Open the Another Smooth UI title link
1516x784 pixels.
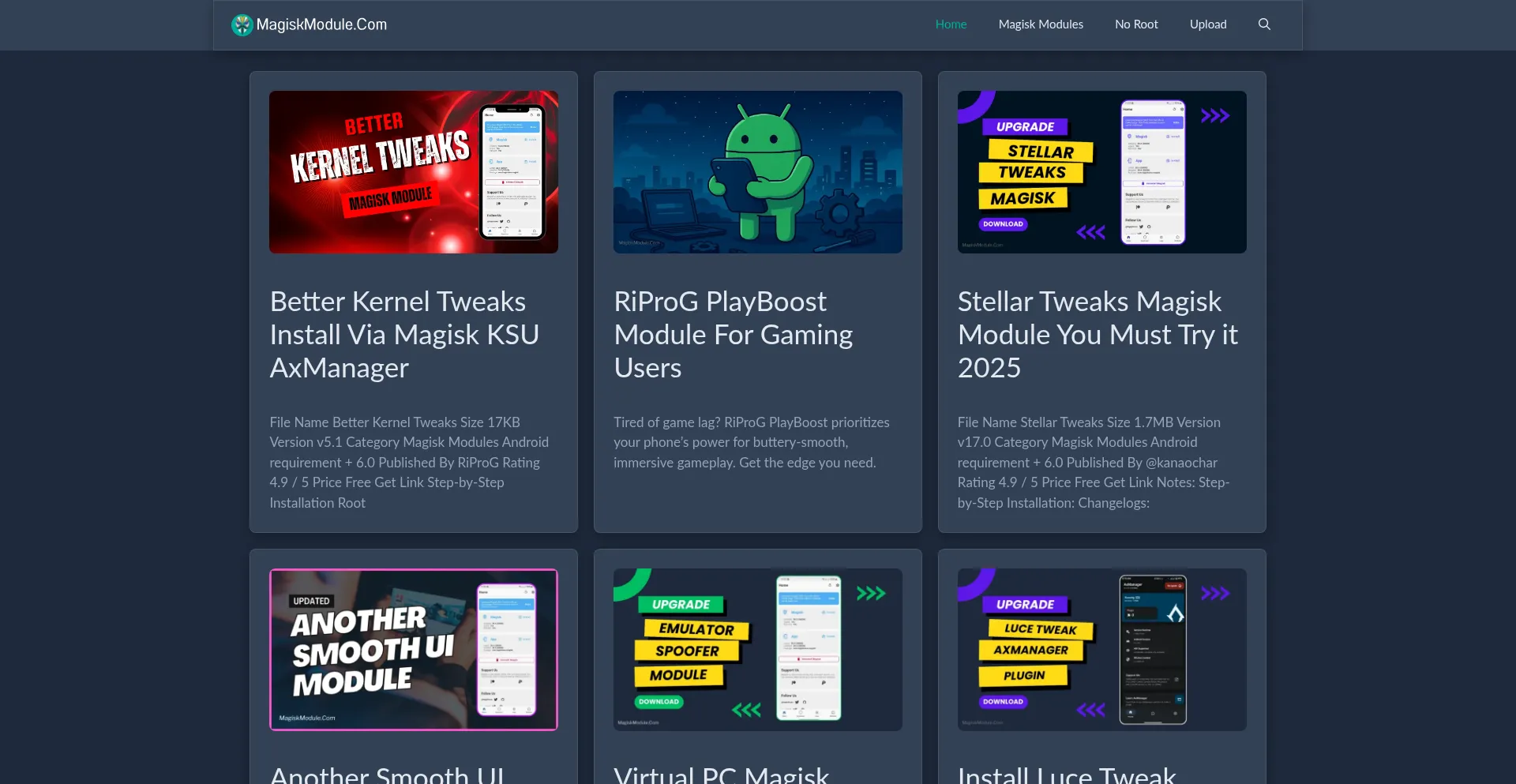[x=387, y=775]
